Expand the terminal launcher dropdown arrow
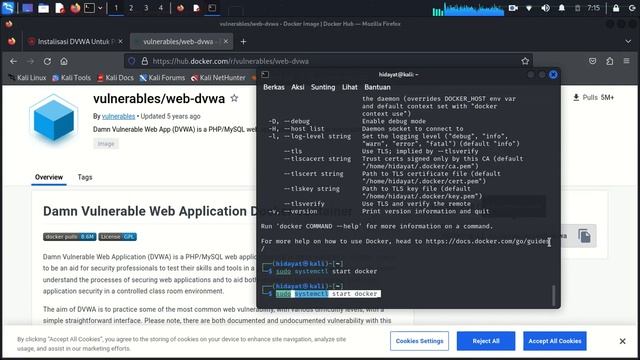 click(x=100, y=8)
